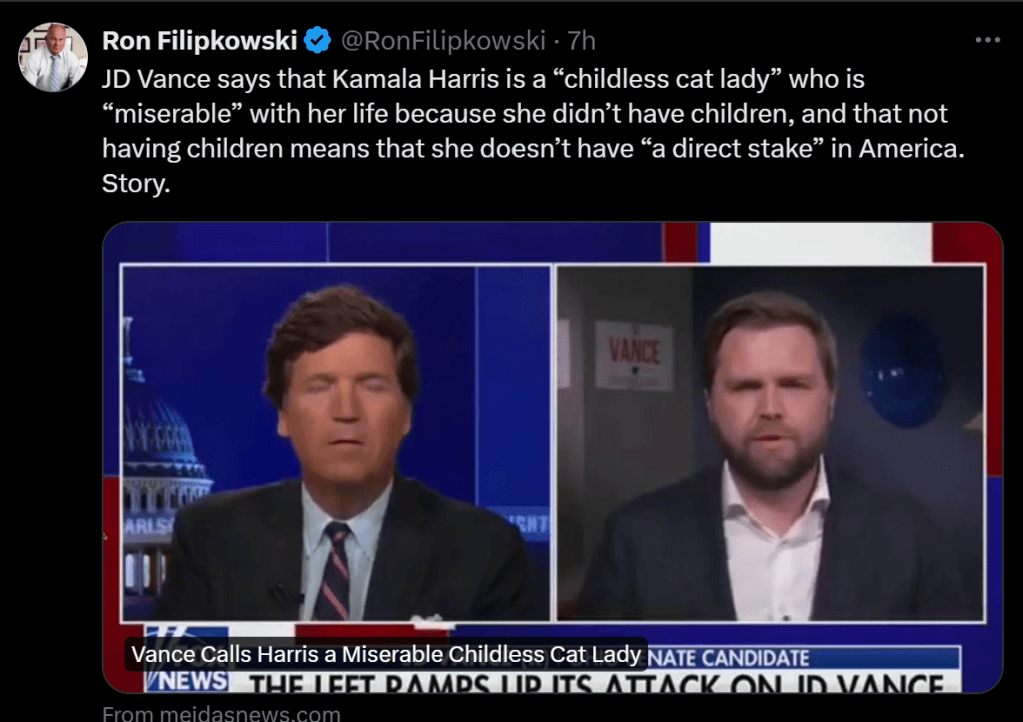Click the Fox News logo in the video

pyautogui.click(x=187, y=659)
